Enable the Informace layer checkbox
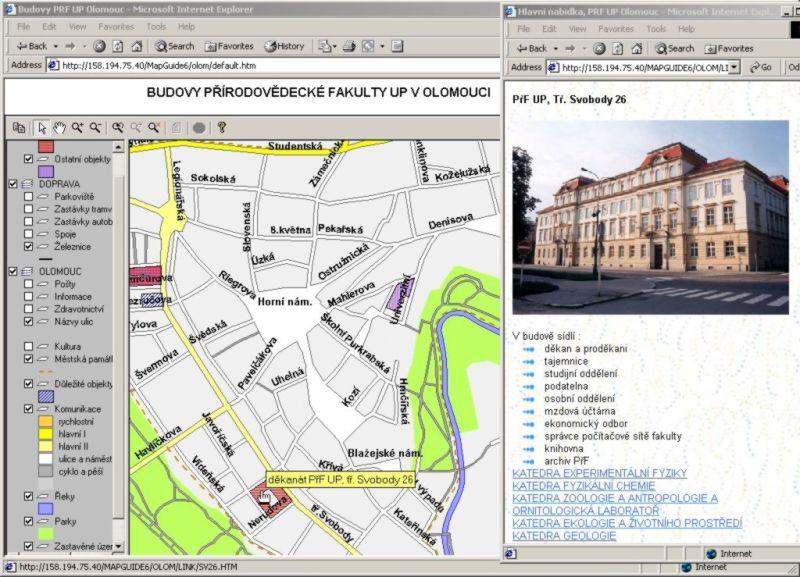The width and height of the screenshot is (800, 577). point(29,296)
